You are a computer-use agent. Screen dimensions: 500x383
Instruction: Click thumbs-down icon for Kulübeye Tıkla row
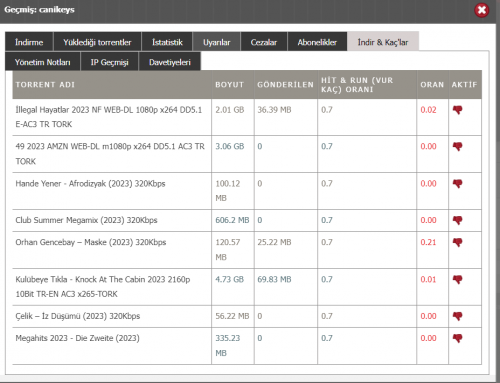tap(457, 279)
